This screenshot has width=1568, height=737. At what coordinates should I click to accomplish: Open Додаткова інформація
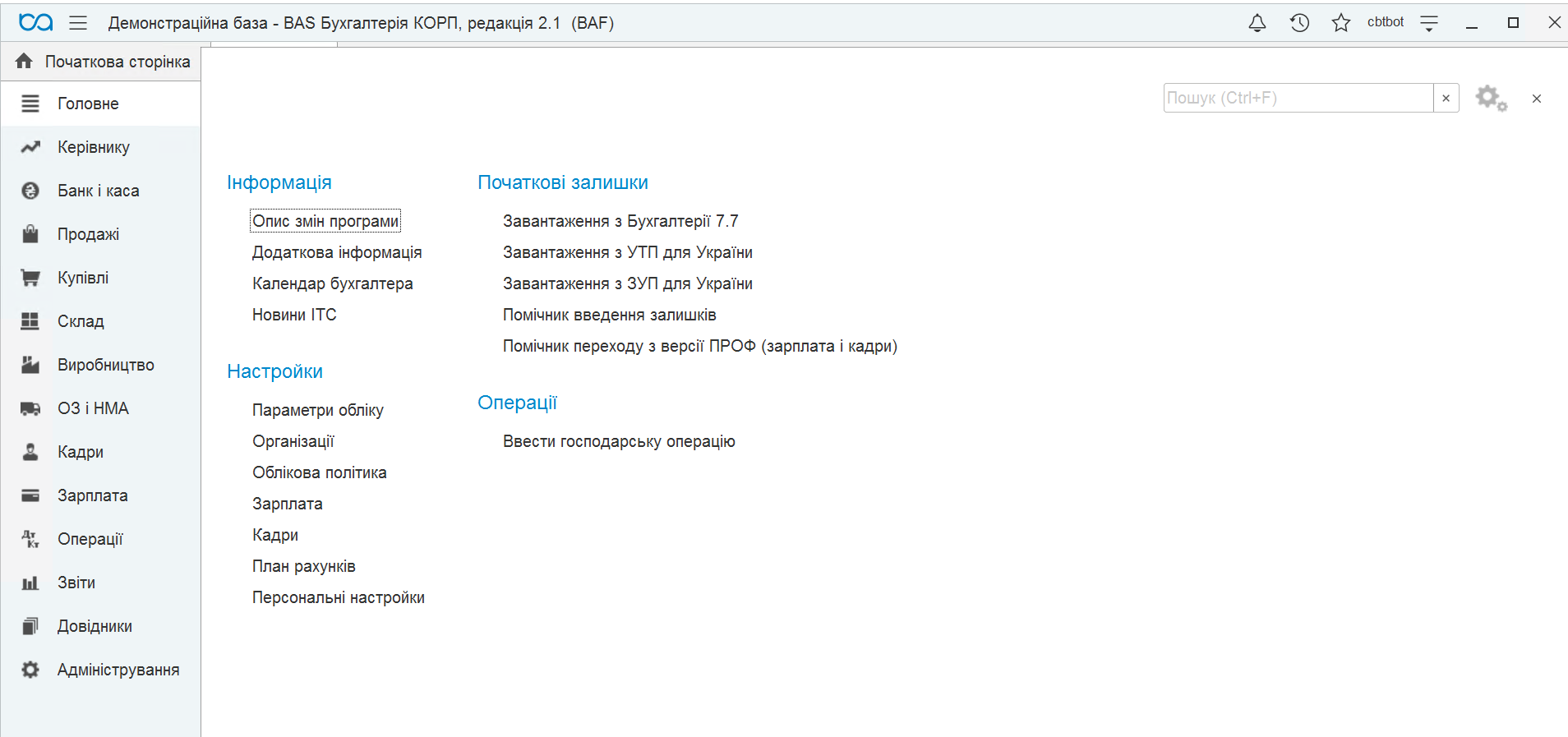(x=337, y=252)
